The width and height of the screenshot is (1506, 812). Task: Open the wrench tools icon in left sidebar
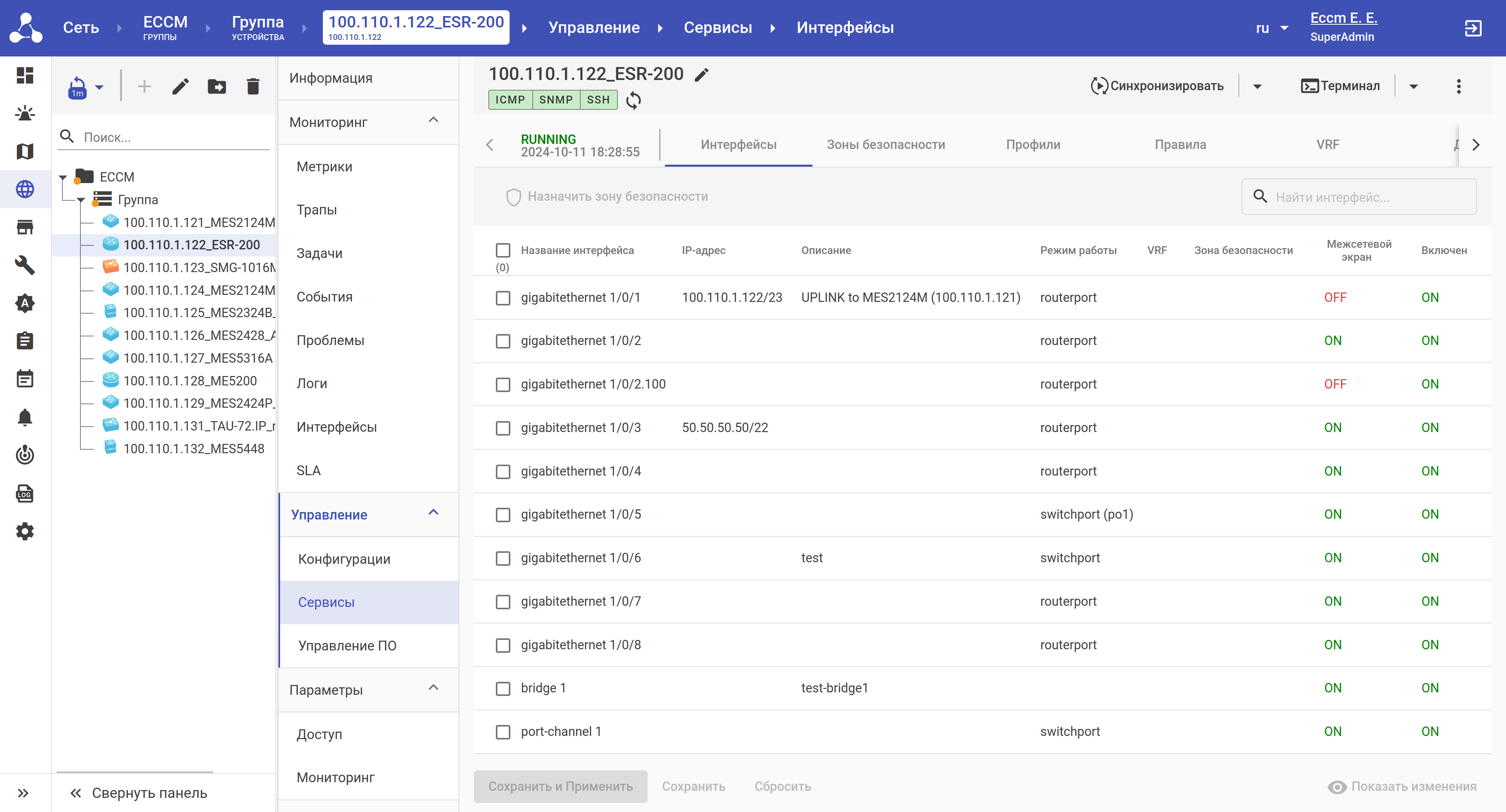tap(25, 265)
